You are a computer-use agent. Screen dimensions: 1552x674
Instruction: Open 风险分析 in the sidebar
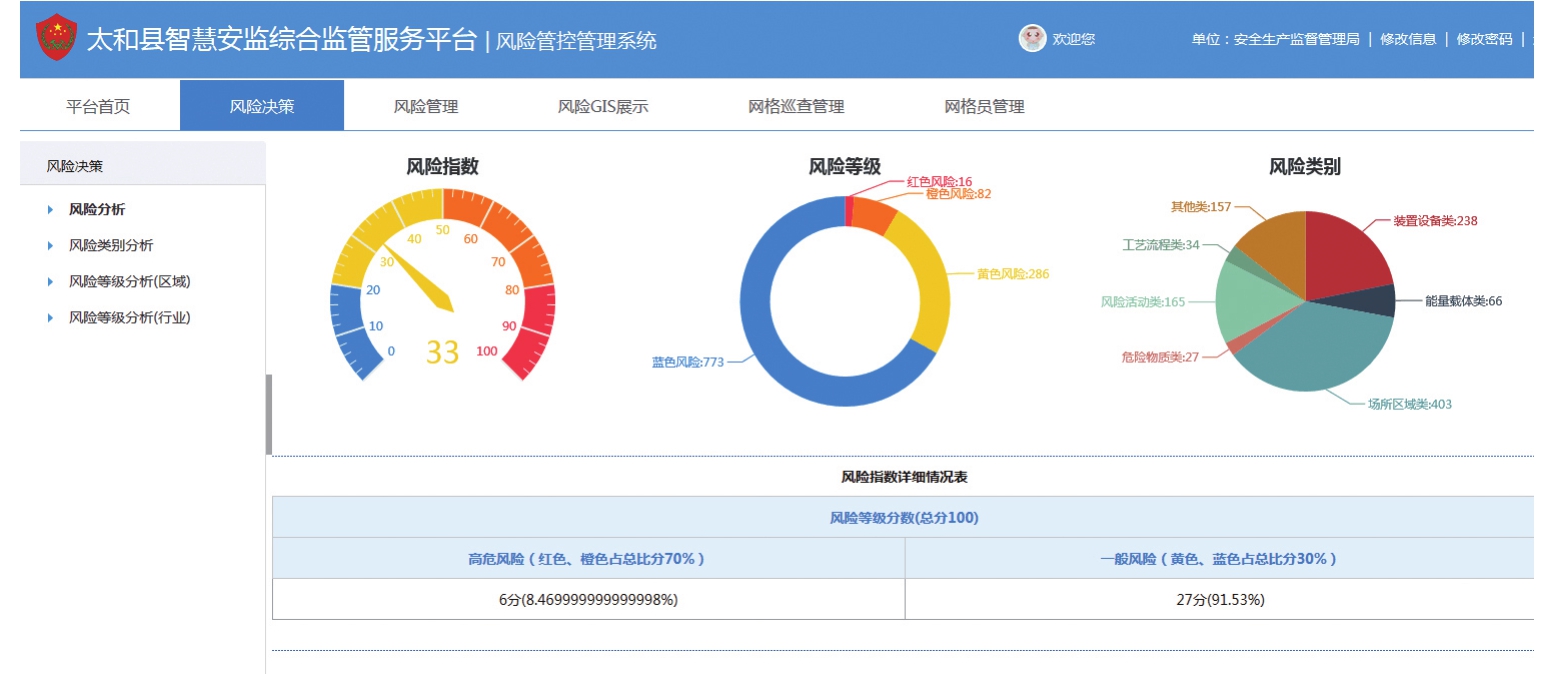click(x=97, y=210)
